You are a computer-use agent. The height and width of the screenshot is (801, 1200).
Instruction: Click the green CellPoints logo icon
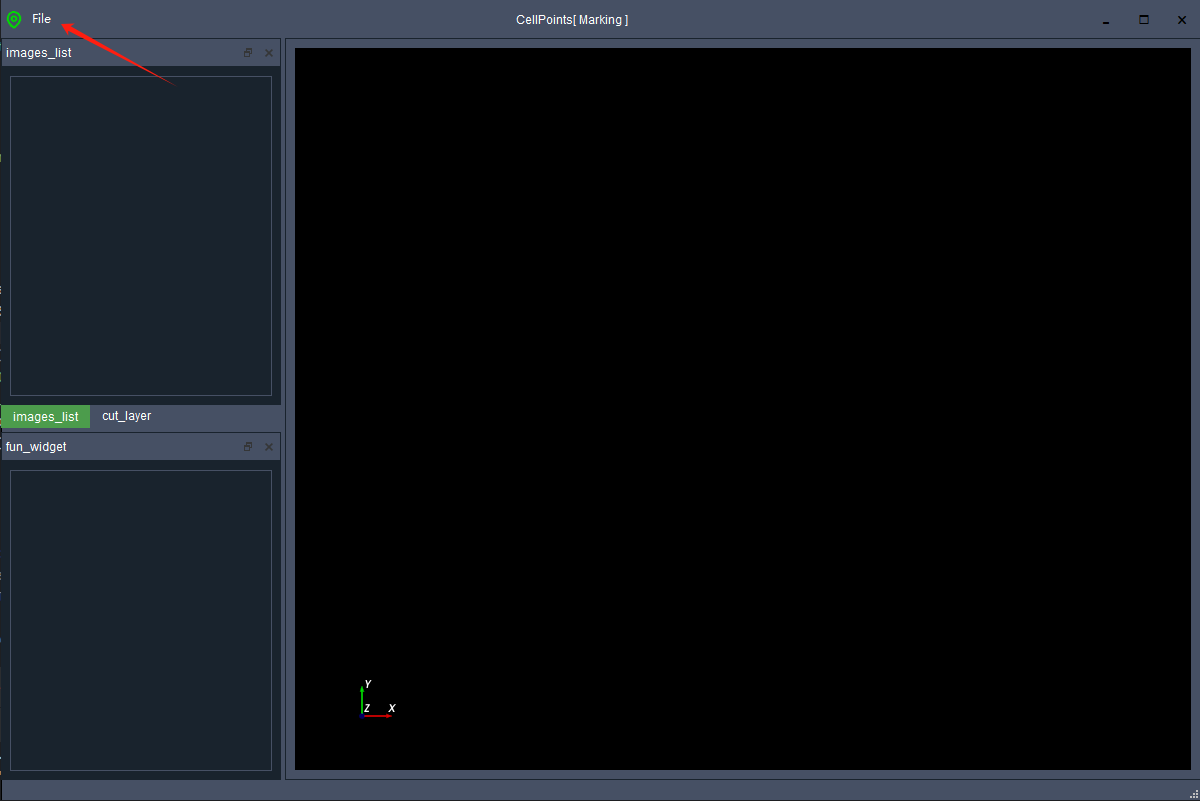pos(14,19)
